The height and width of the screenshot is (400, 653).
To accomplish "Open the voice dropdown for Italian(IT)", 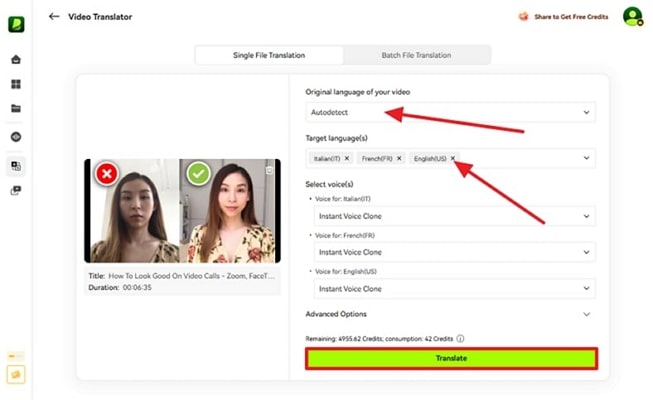I will pyautogui.click(x=455, y=216).
